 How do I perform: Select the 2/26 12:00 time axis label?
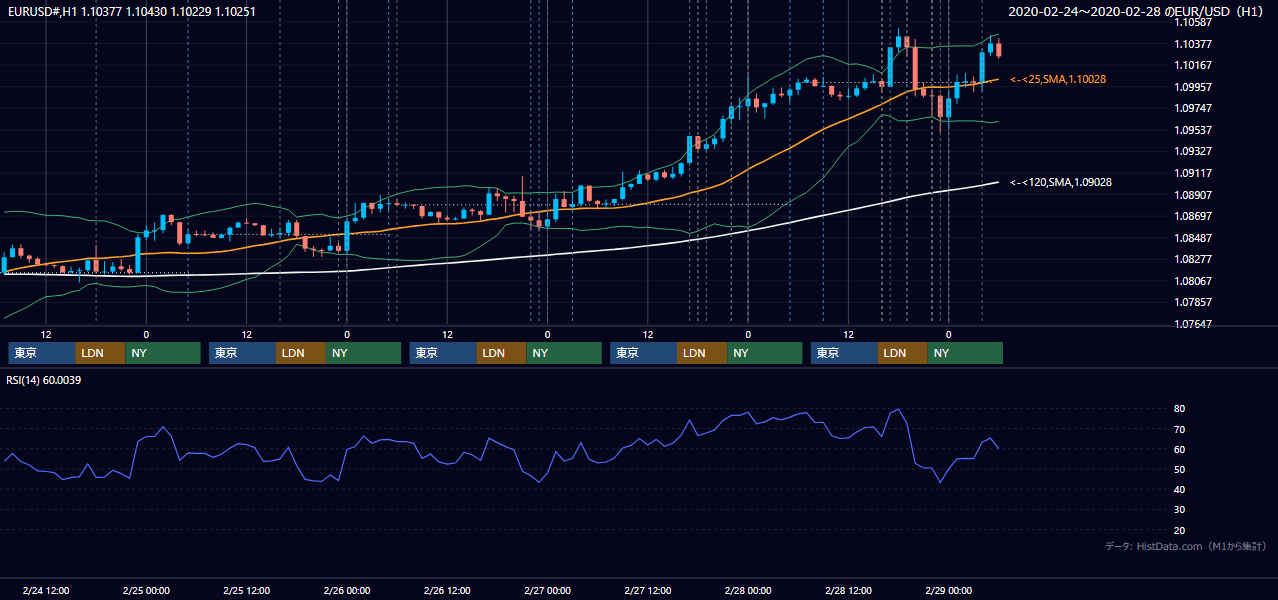447,590
